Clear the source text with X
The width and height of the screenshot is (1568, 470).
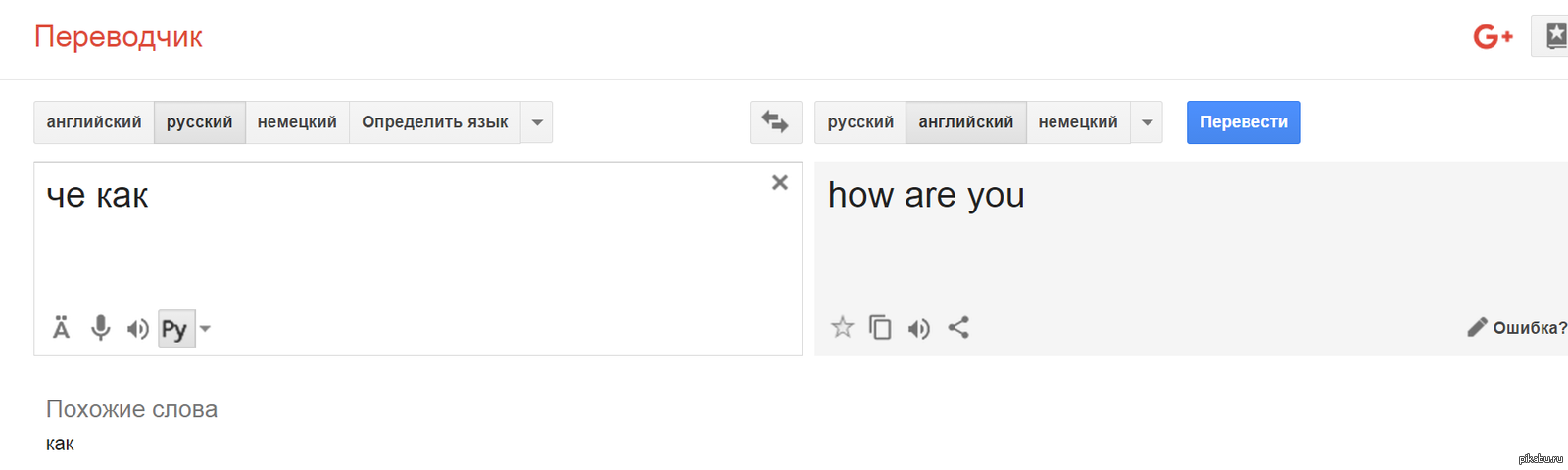(779, 183)
